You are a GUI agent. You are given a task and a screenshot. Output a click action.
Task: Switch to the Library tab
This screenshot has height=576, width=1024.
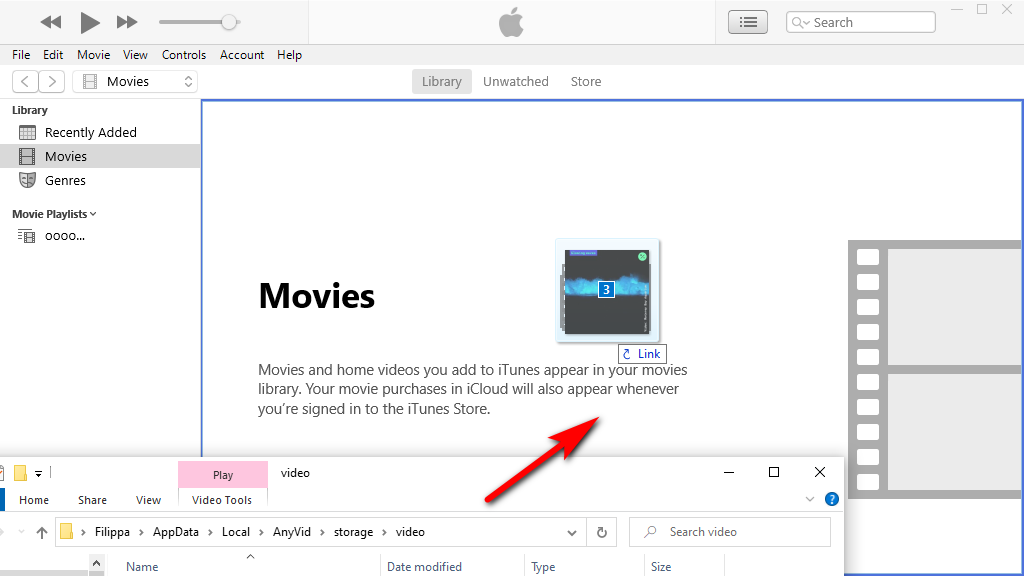tap(441, 82)
